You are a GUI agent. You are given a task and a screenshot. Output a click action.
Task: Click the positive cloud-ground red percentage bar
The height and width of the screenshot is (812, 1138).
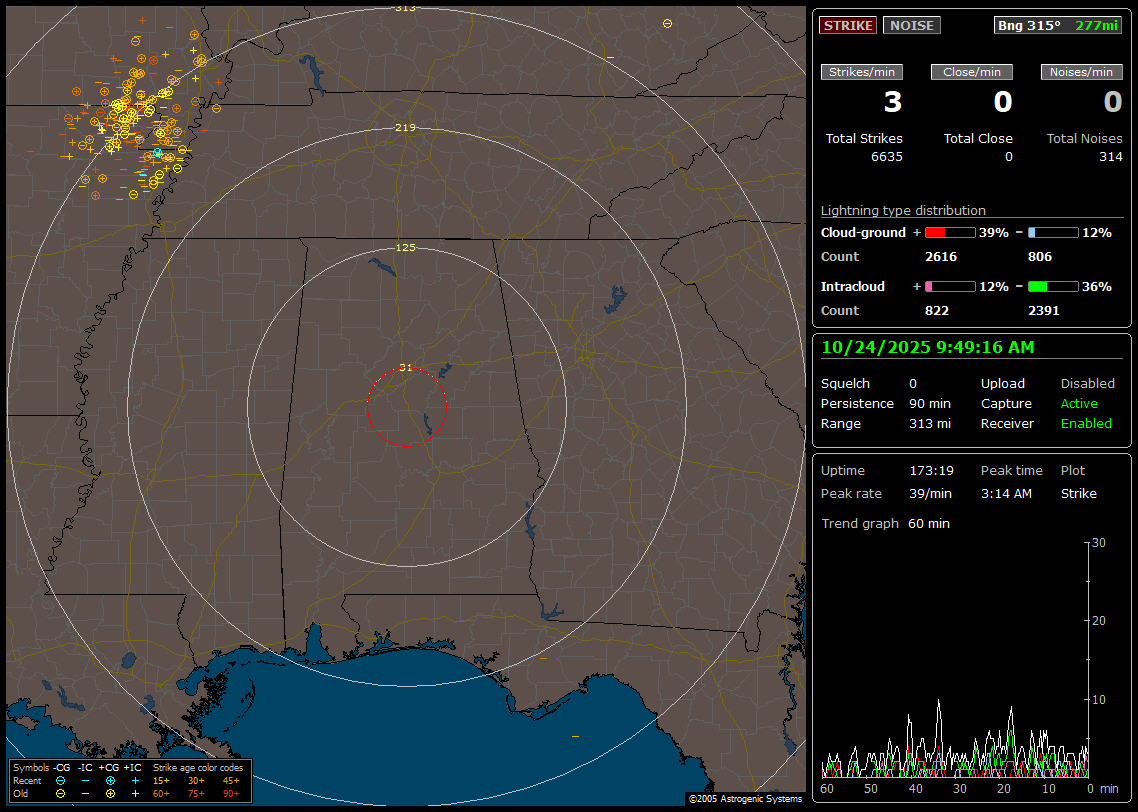click(x=949, y=232)
